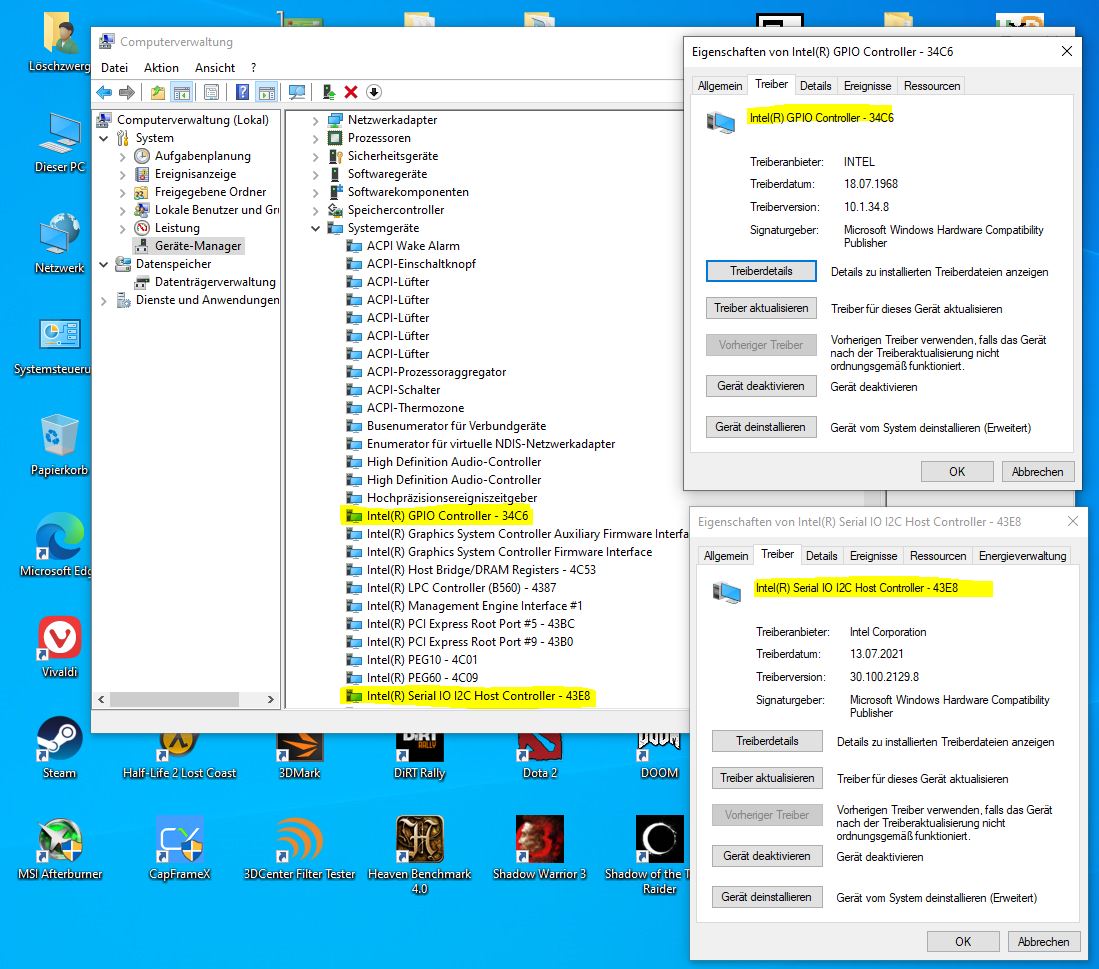This screenshot has height=969, width=1099.
Task: Click horizontal scrollbar right arrow in left tree pane
Action: click(x=271, y=699)
